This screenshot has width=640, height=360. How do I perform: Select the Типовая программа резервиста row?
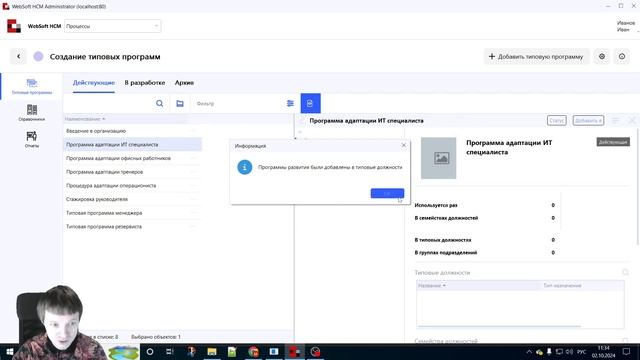(x=132, y=227)
